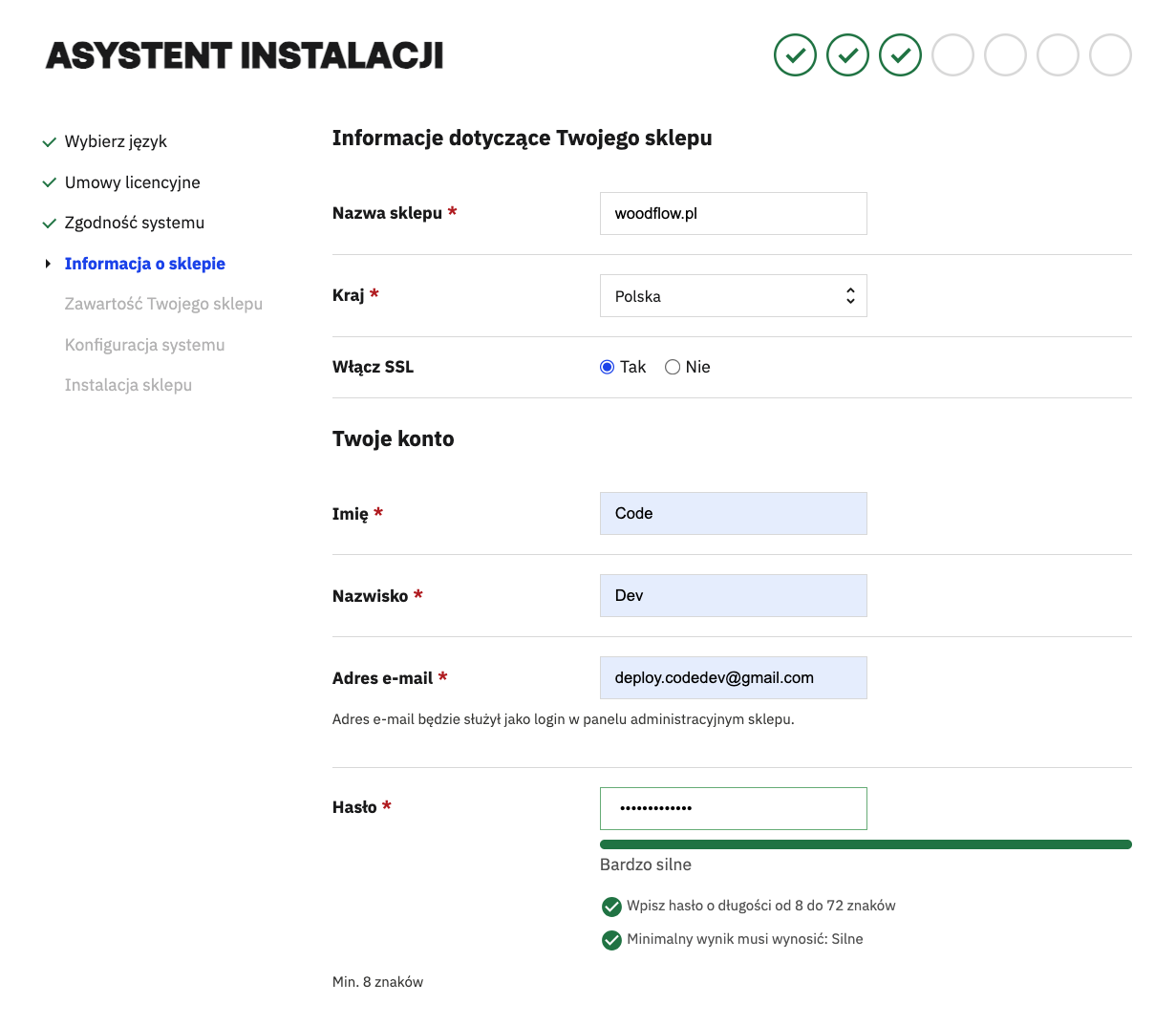Click green check for Minimalny wynik rule
Viewport: 1176px width, 1025px height.
[611, 940]
